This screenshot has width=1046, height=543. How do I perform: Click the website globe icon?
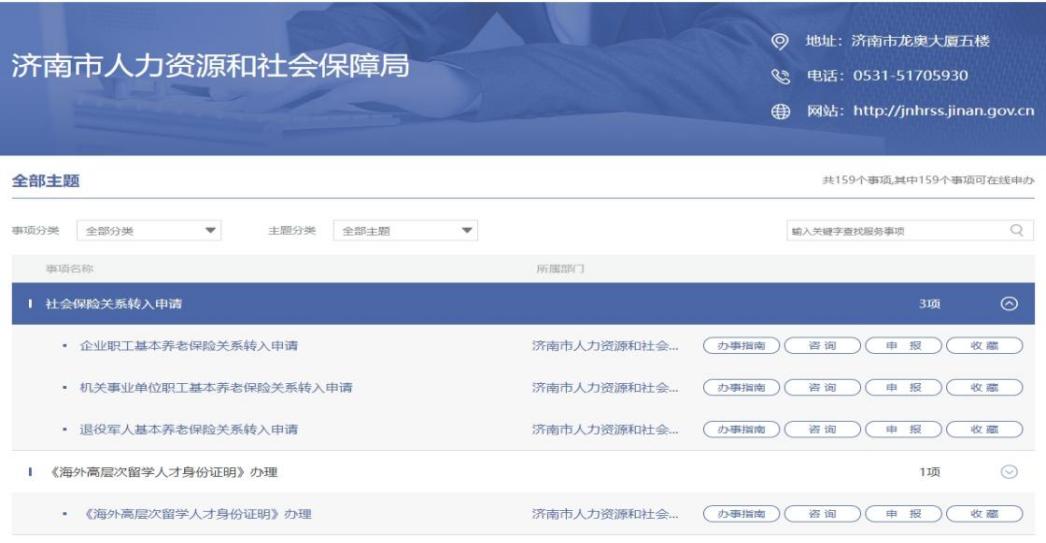click(x=783, y=111)
